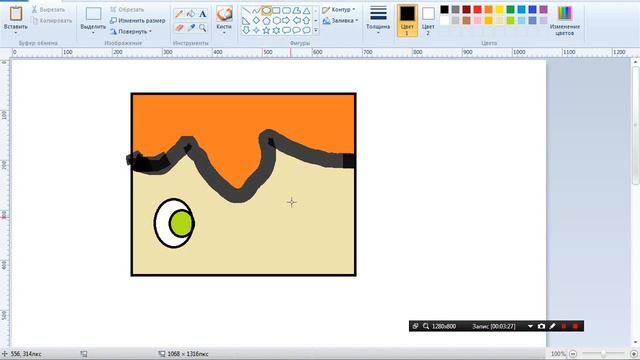This screenshot has width=640, height=360.
Task: Click the 100% zoom level text
Action: [x=558, y=354]
